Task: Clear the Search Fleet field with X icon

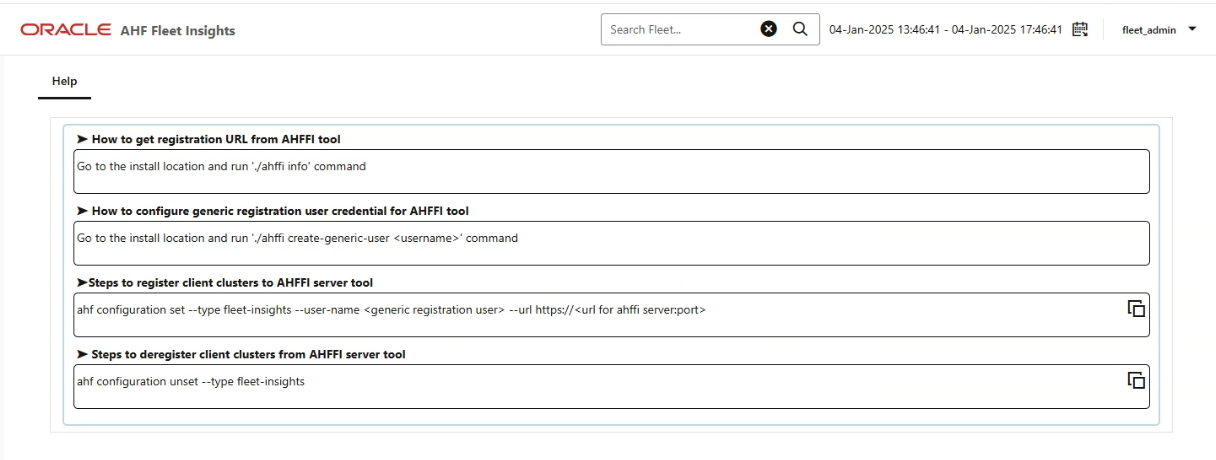Action: point(769,29)
